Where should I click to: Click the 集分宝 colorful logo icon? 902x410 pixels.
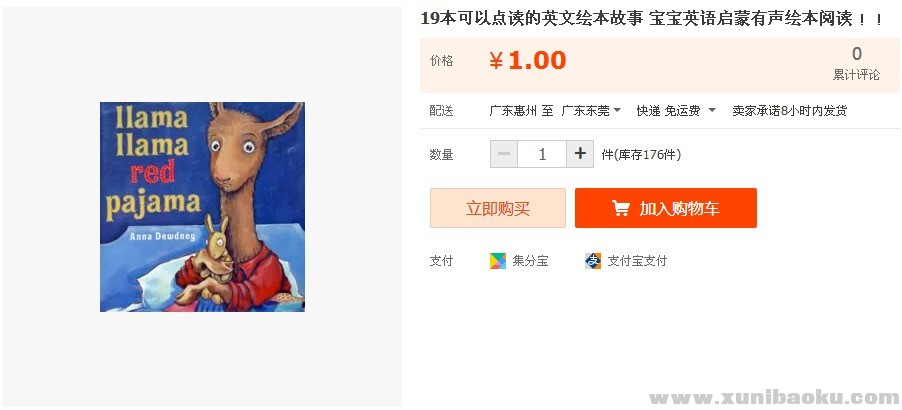coord(498,260)
